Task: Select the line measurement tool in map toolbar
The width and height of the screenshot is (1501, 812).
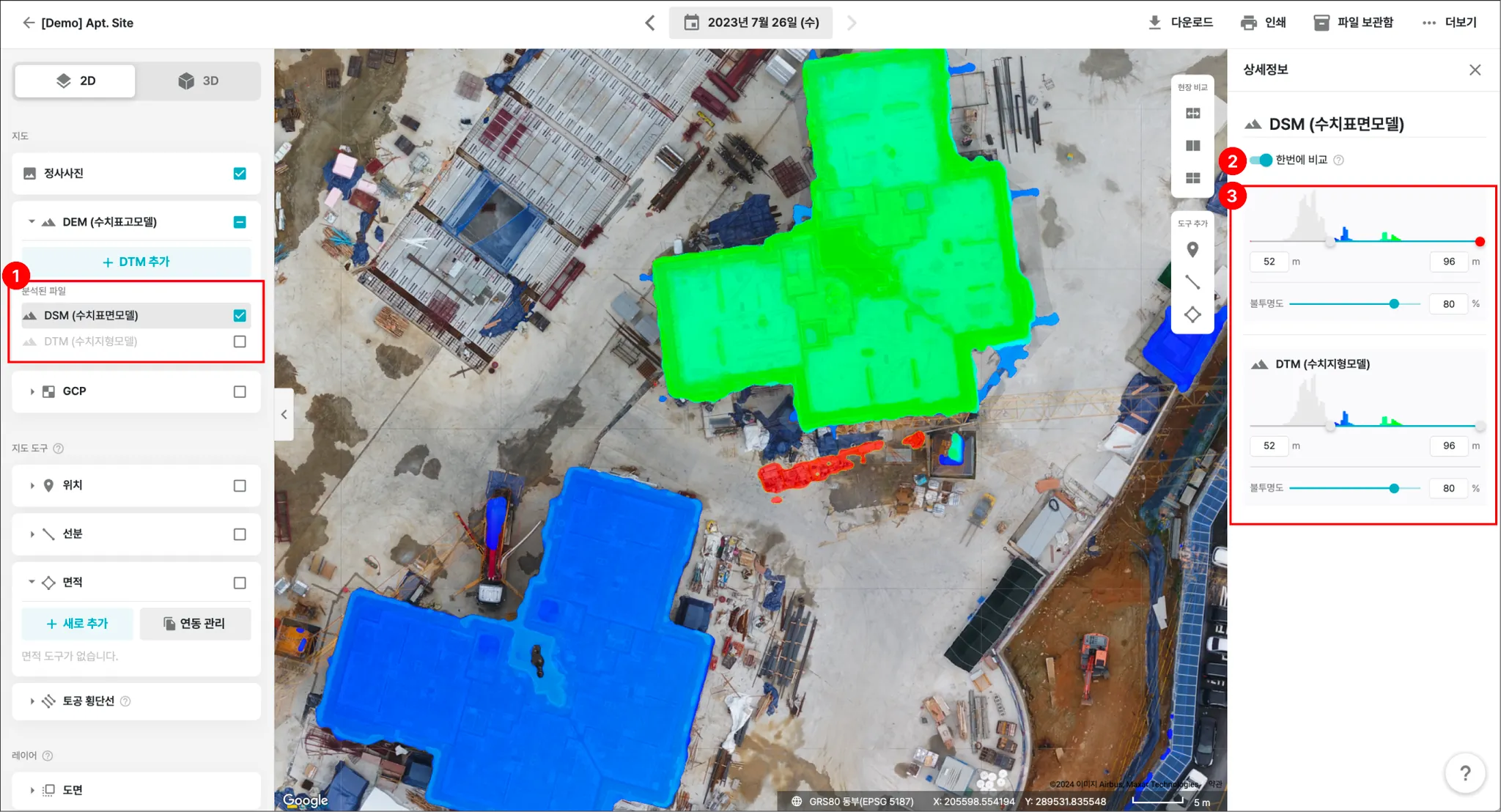Action: pyautogui.click(x=1192, y=282)
